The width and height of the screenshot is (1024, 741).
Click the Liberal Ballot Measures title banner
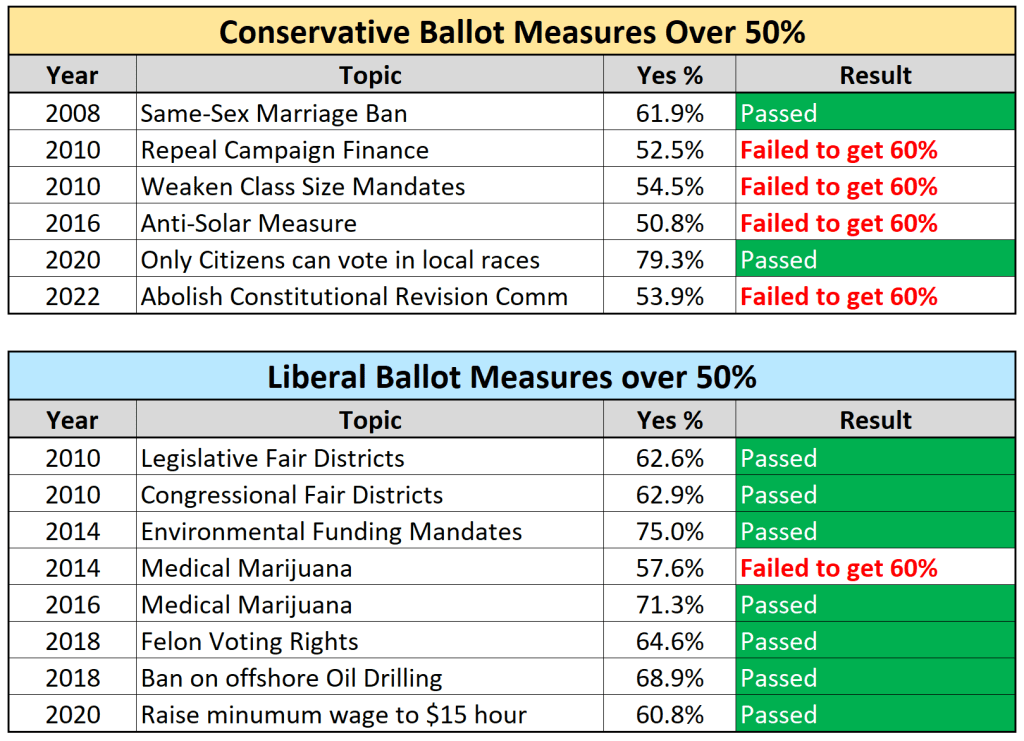(512, 376)
